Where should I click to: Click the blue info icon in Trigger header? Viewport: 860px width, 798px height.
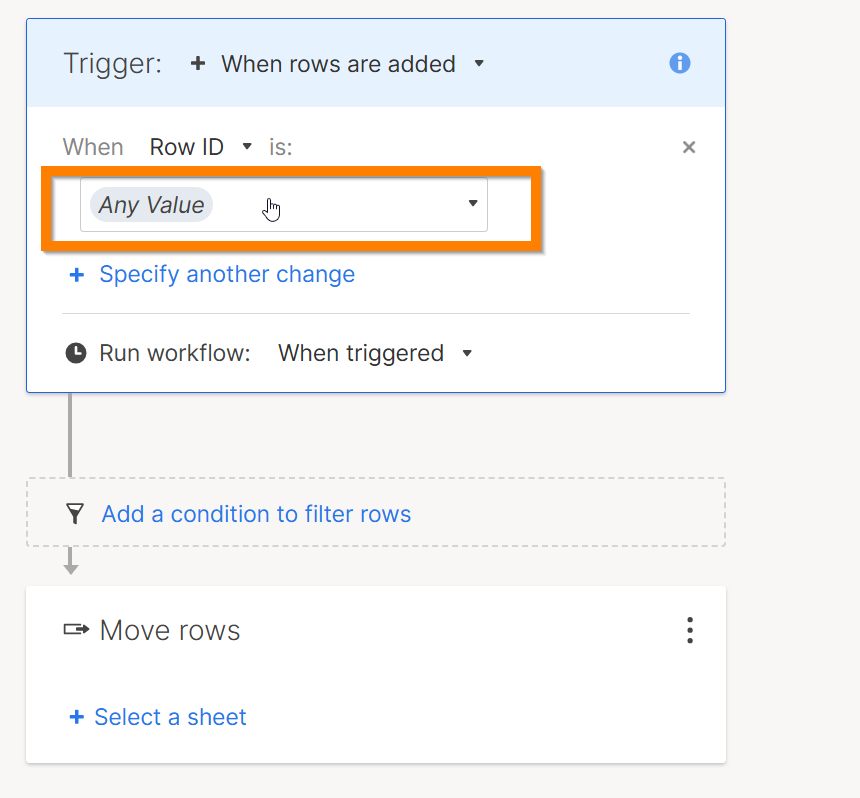click(x=680, y=64)
